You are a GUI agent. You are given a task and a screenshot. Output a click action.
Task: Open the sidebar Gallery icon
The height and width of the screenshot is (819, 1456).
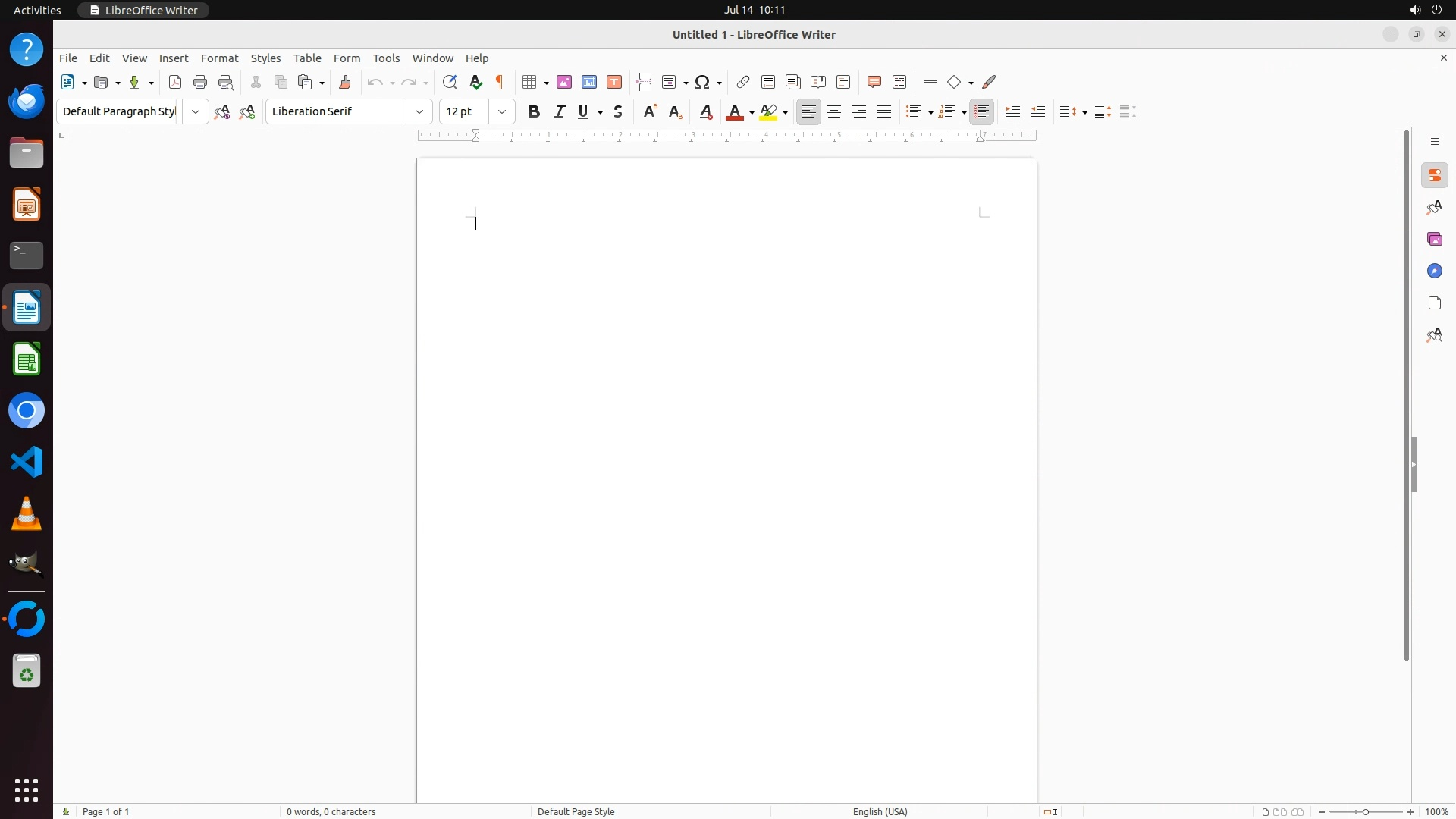tap(1434, 240)
